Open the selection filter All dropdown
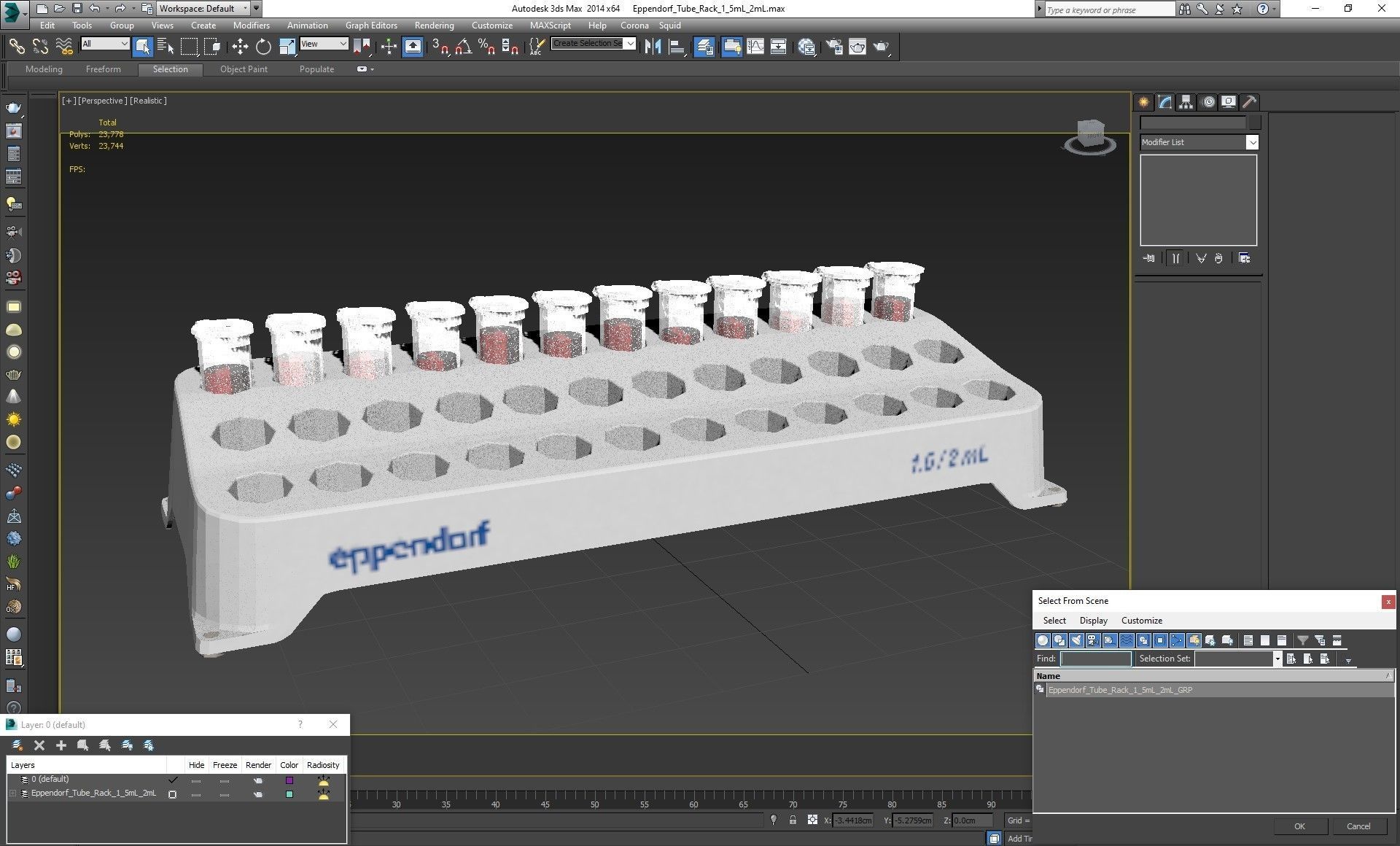The image size is (1400, 846). click(x=105, y=44)
